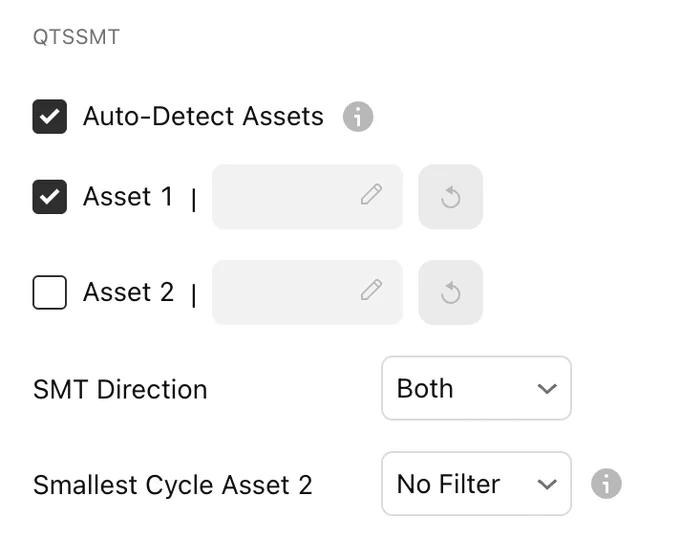Click the Asset 2 label

pos(128,292)
